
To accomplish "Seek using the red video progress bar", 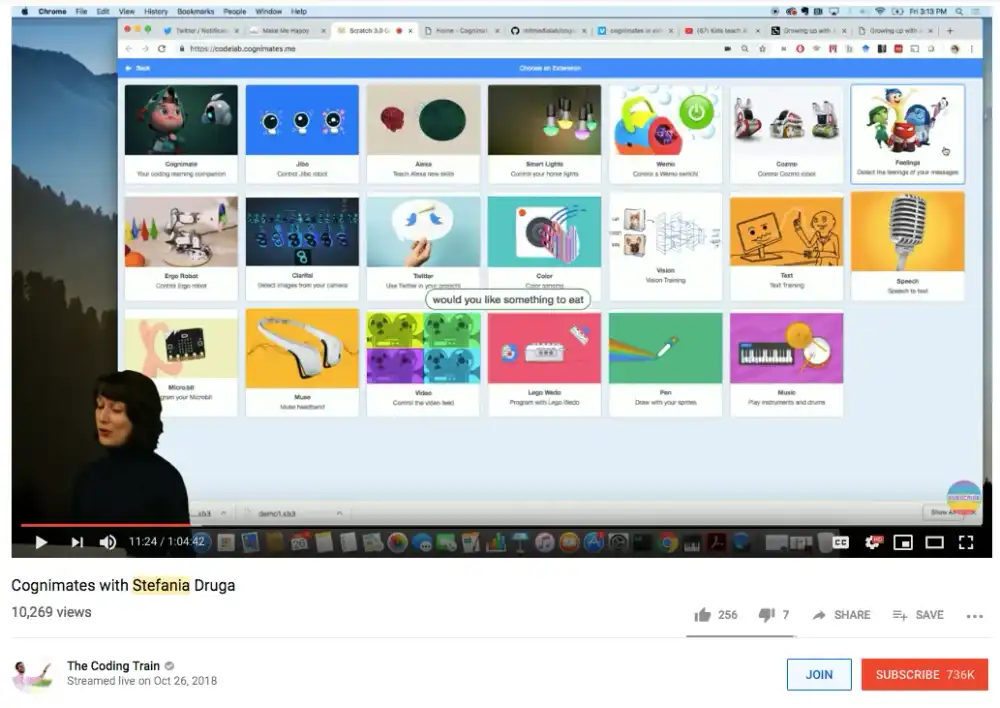I will tap(100, 524).
